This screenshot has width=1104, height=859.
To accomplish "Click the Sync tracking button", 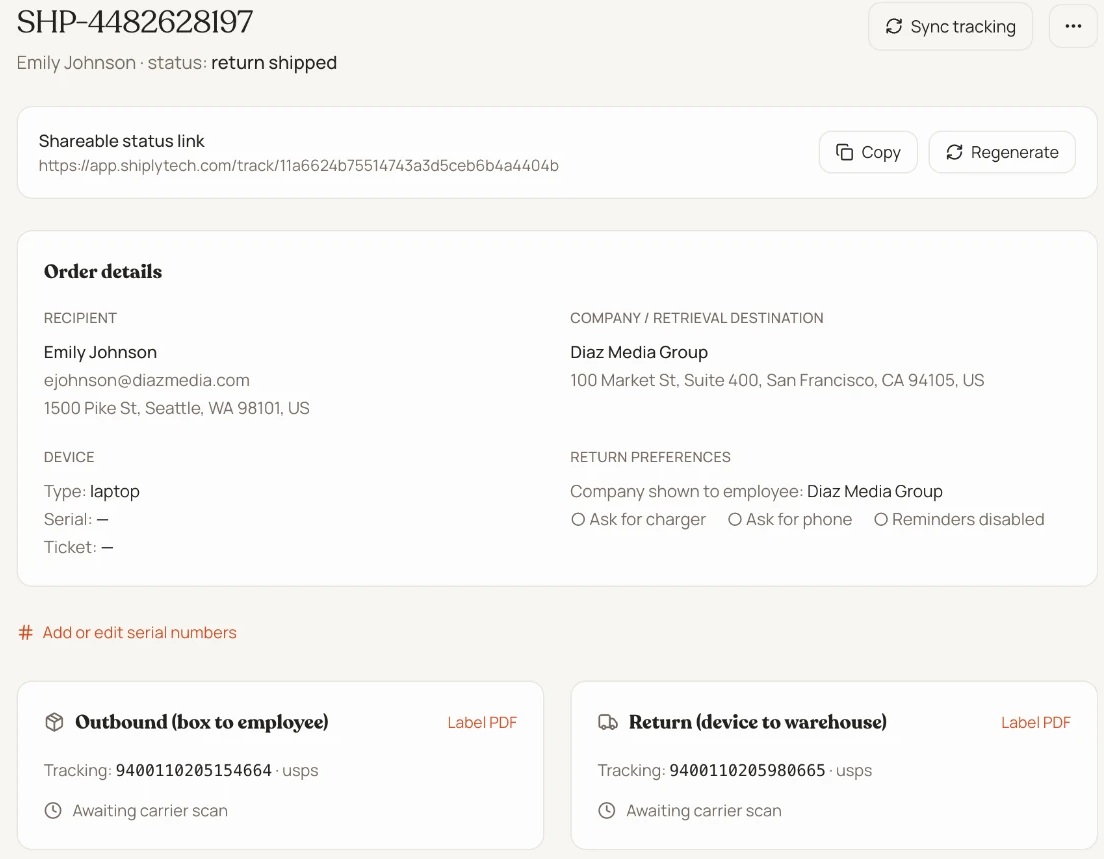I will click(x=950, y=26).
